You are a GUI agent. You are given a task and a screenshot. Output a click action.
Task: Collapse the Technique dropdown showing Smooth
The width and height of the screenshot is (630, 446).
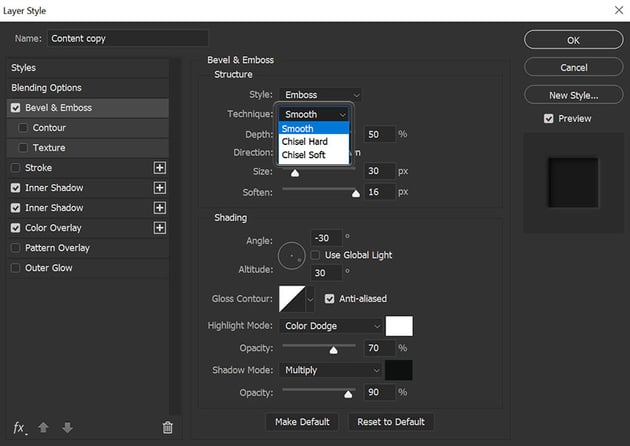click(x=314, y=115)
